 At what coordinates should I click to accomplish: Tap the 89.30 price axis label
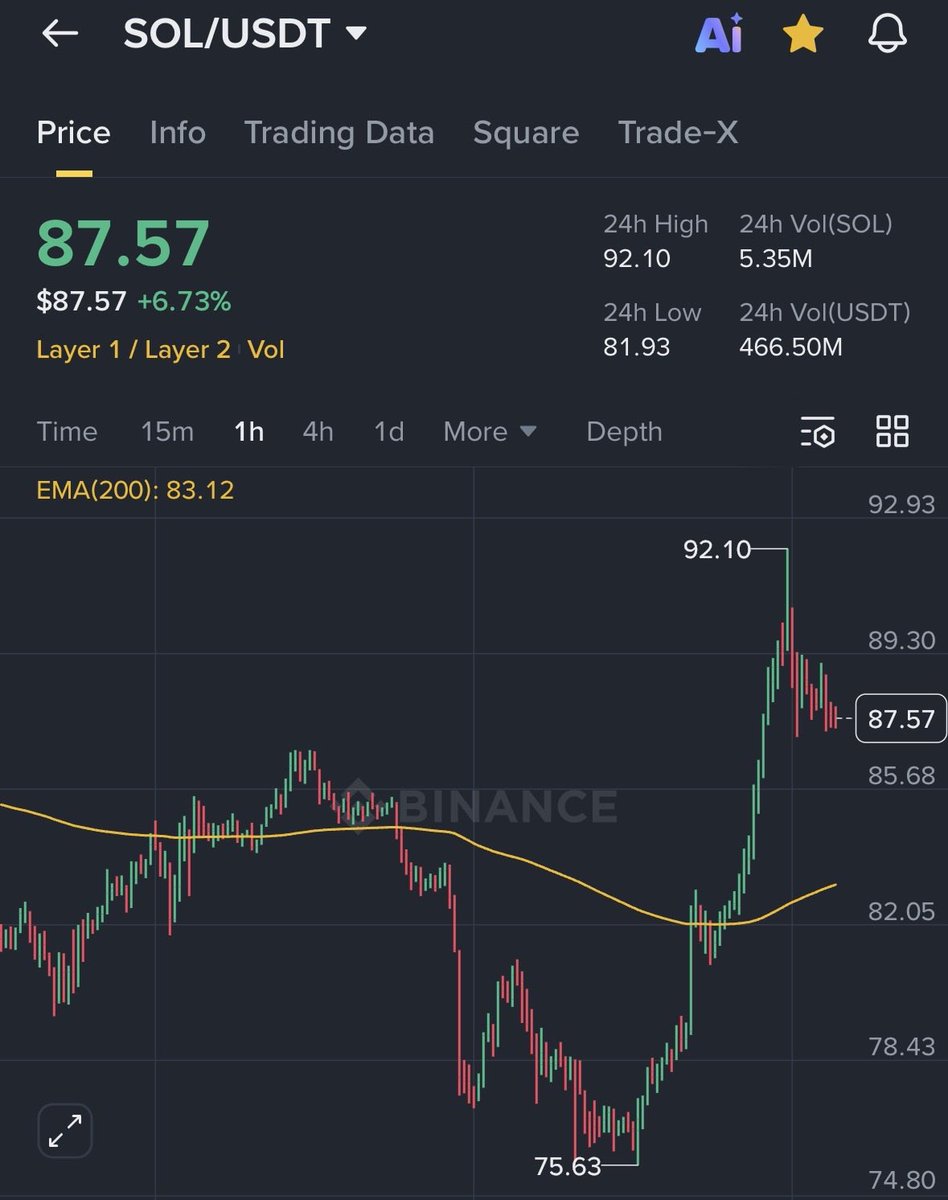click(x=901, y=641)
